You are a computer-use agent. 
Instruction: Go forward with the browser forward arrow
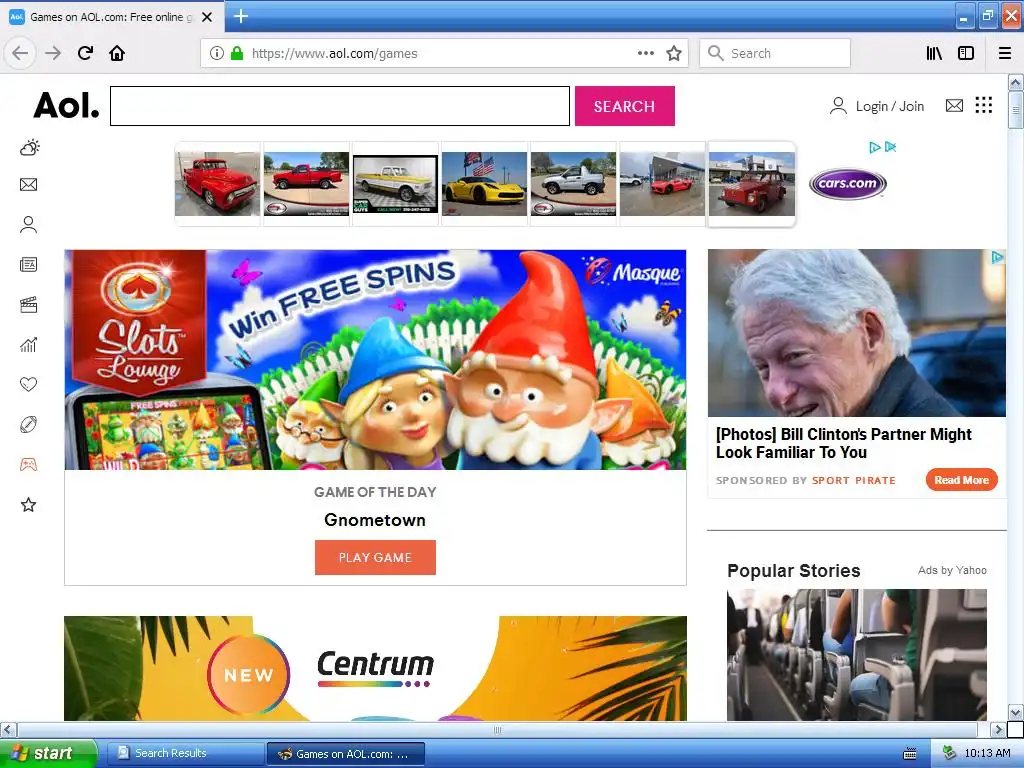(x=53, y=53)
